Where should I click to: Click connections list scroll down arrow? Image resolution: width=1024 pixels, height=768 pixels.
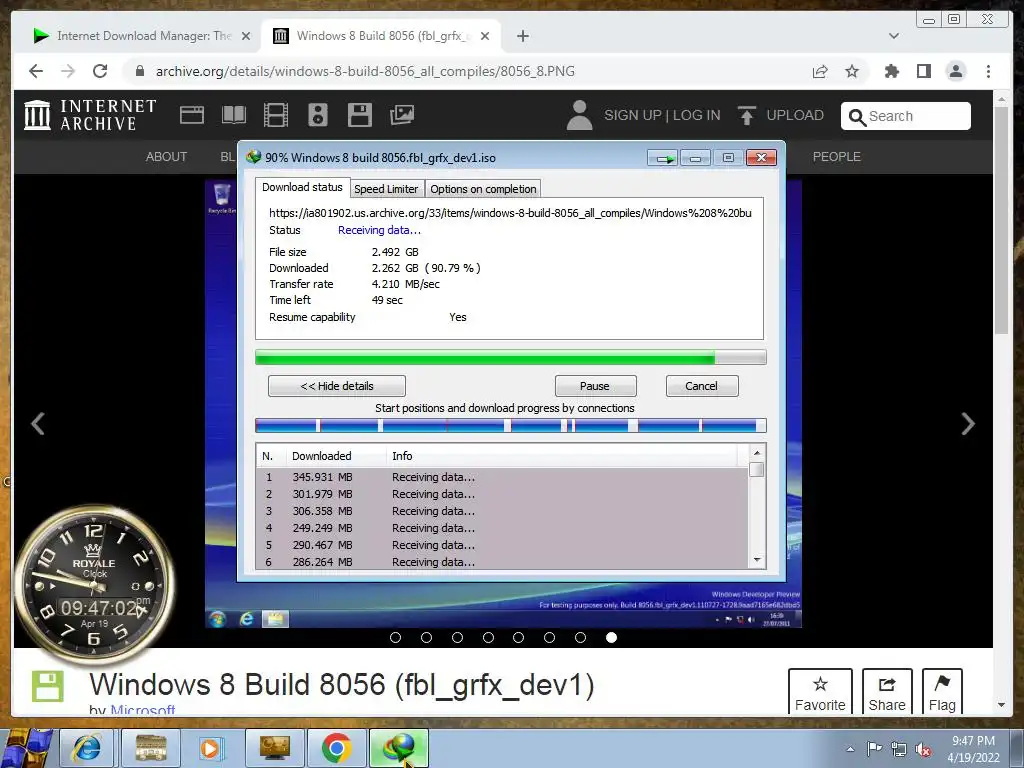pos(757,560)
